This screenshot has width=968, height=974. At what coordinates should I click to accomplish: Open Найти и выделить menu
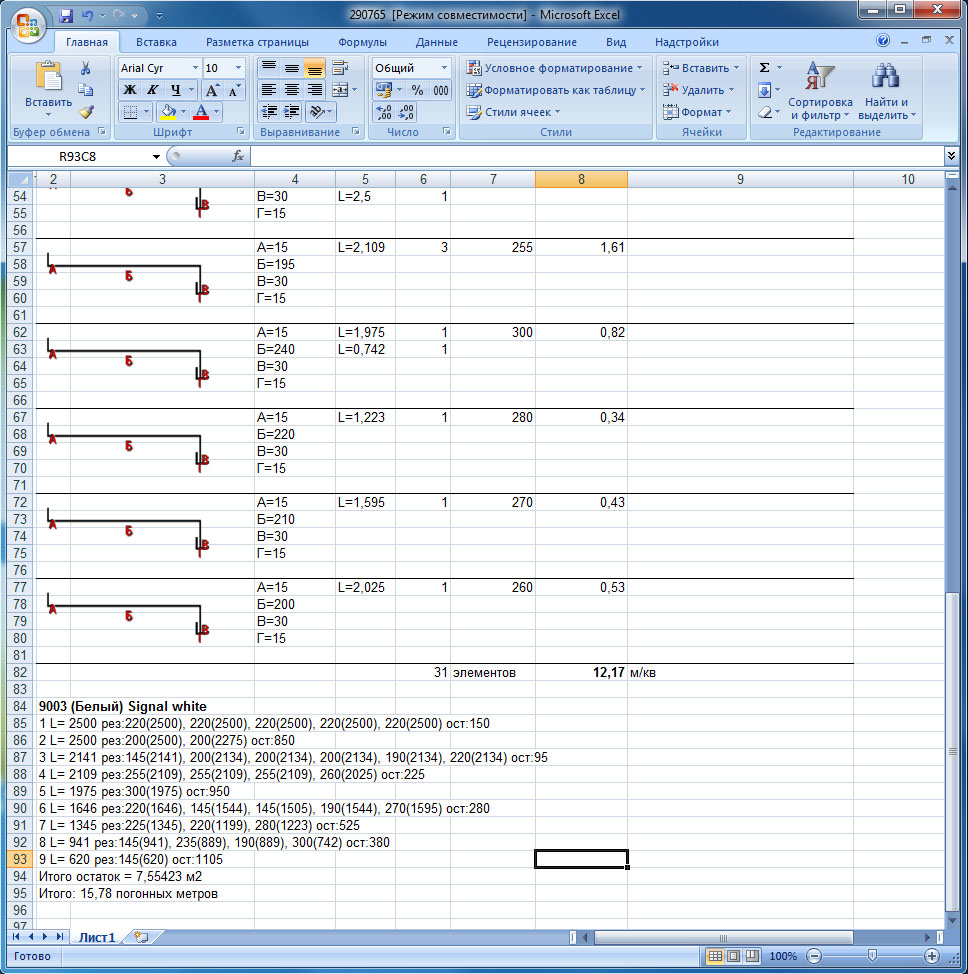887,91
